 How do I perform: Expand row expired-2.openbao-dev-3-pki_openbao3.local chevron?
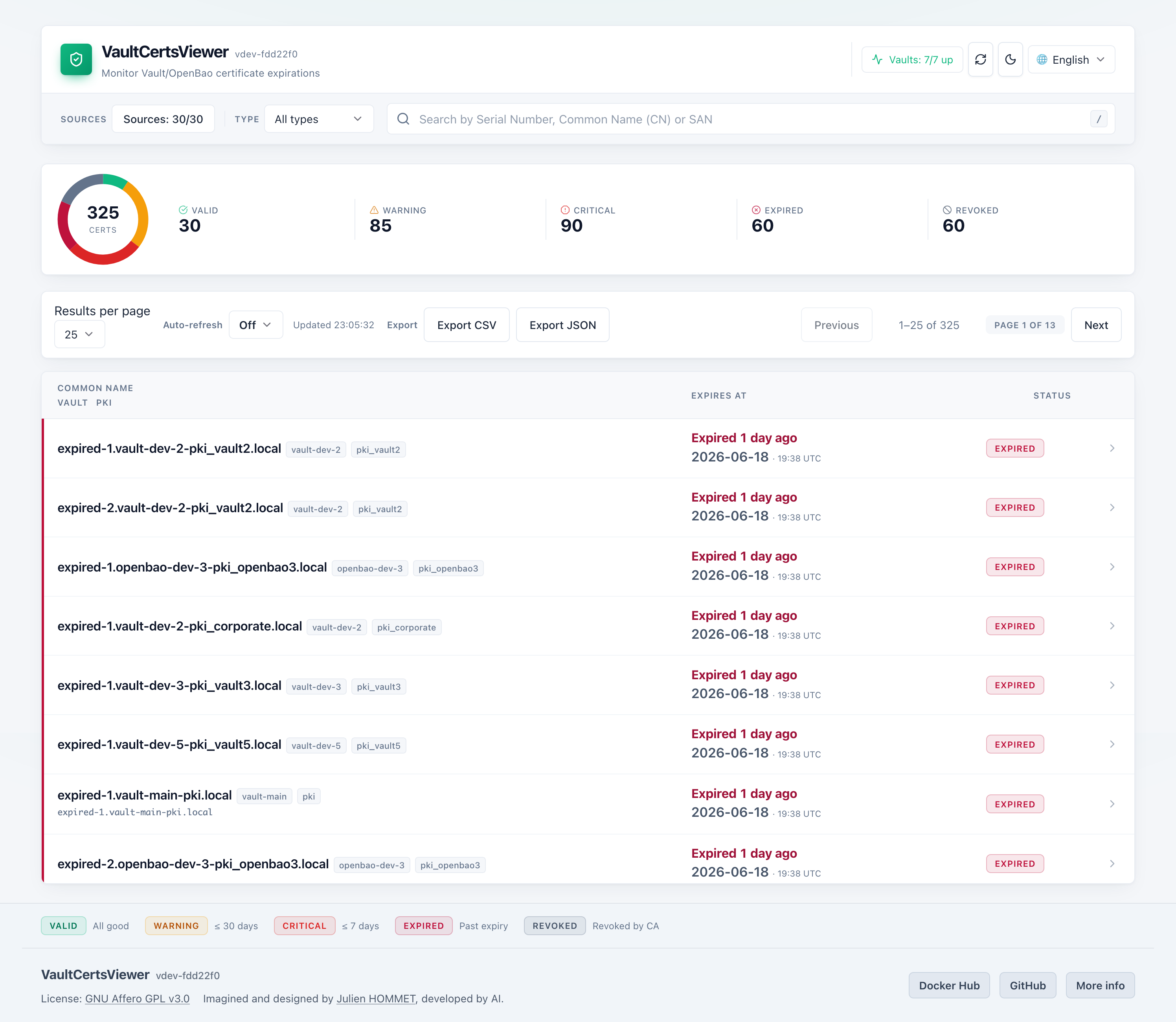pyautogui.click(x=1112, y=864)
